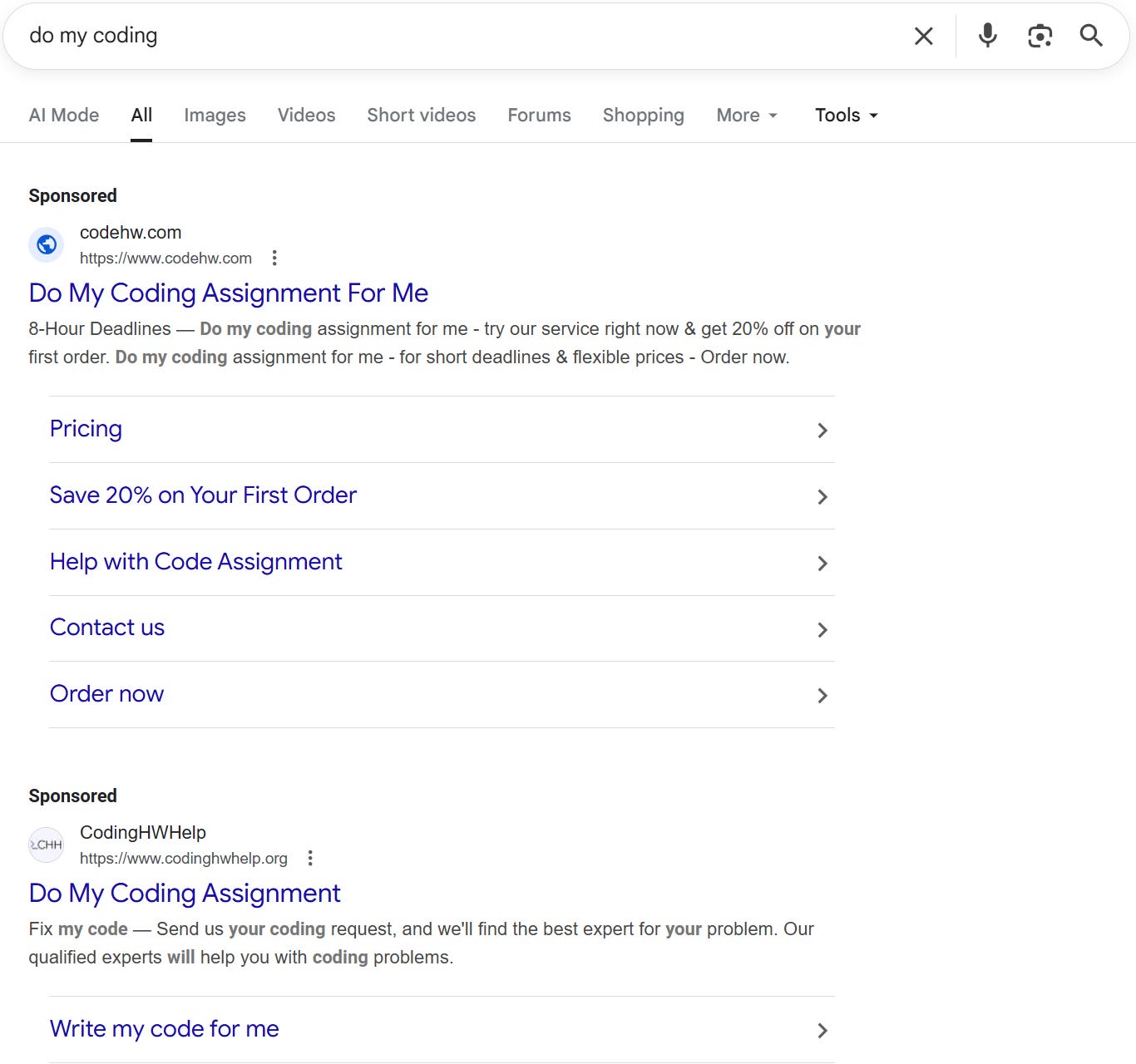Click the https://www.codehw.com URL text

(x=165, y=258)
